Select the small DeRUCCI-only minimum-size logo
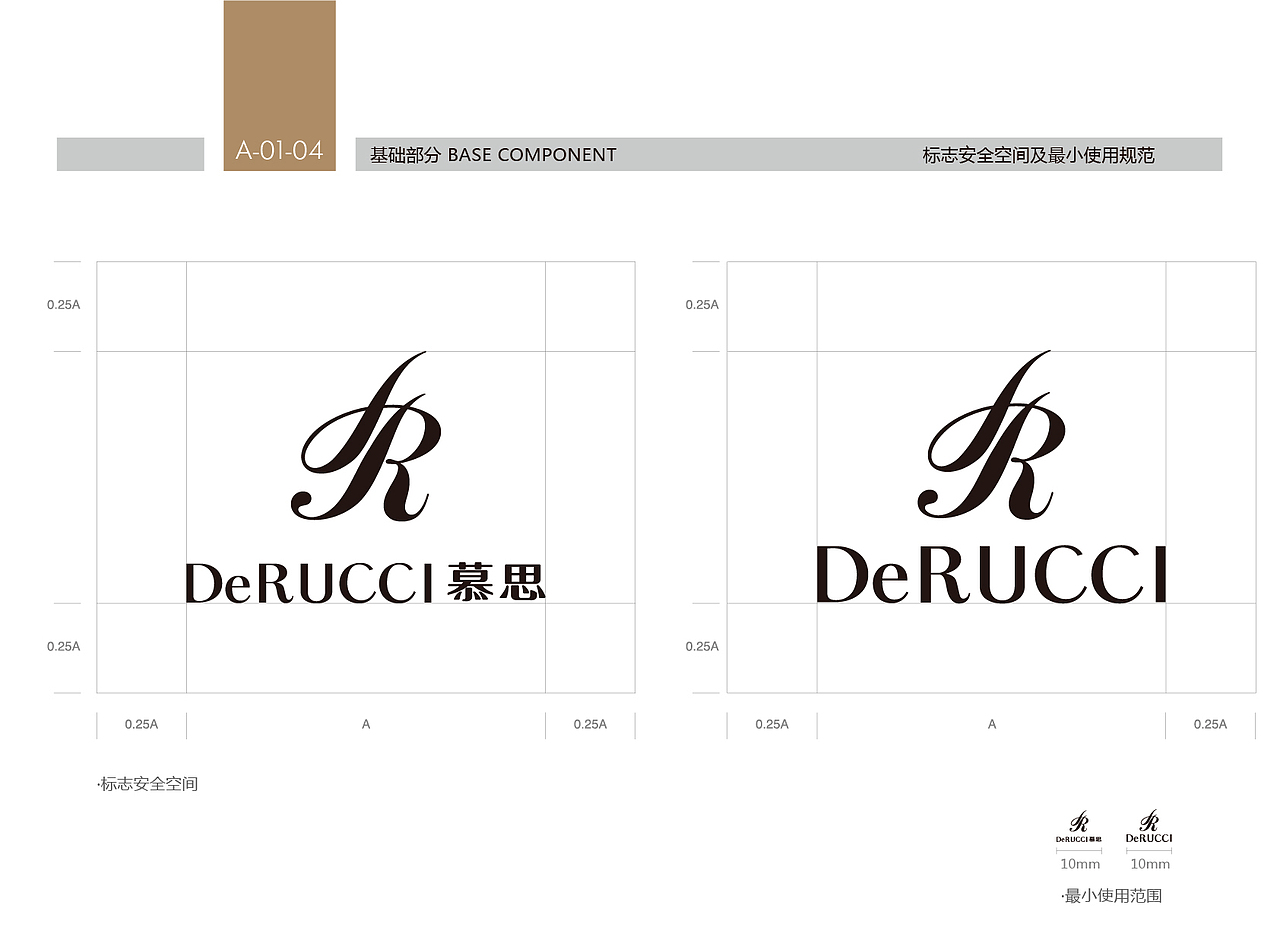 pos(1149,827)
